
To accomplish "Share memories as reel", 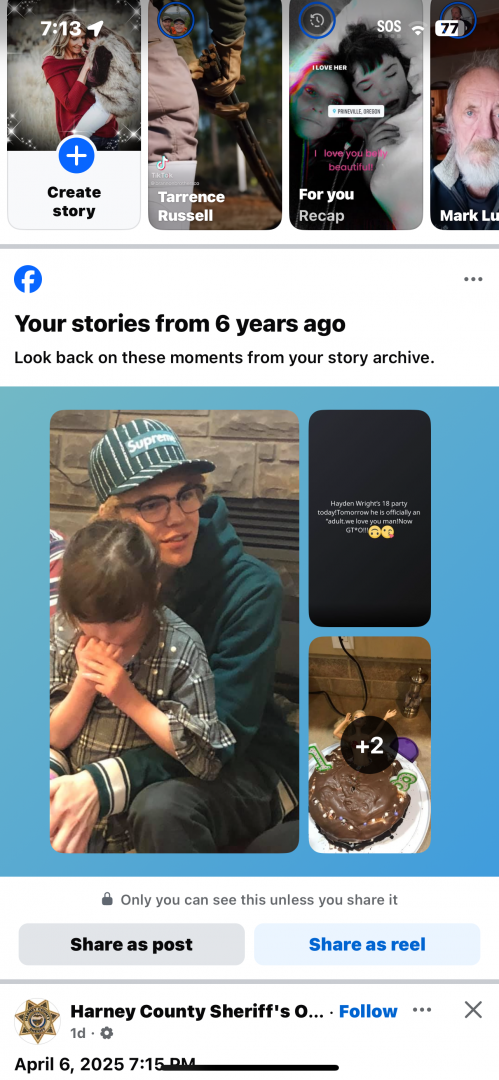I will [x=367, y=944].
